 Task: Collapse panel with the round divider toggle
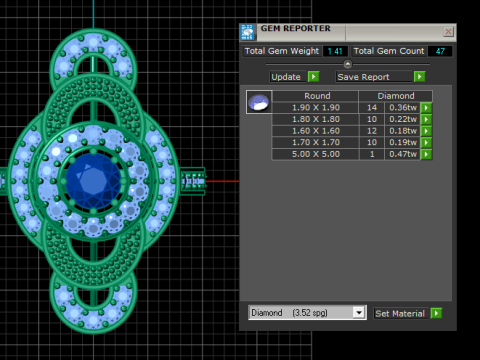[347, 64]
